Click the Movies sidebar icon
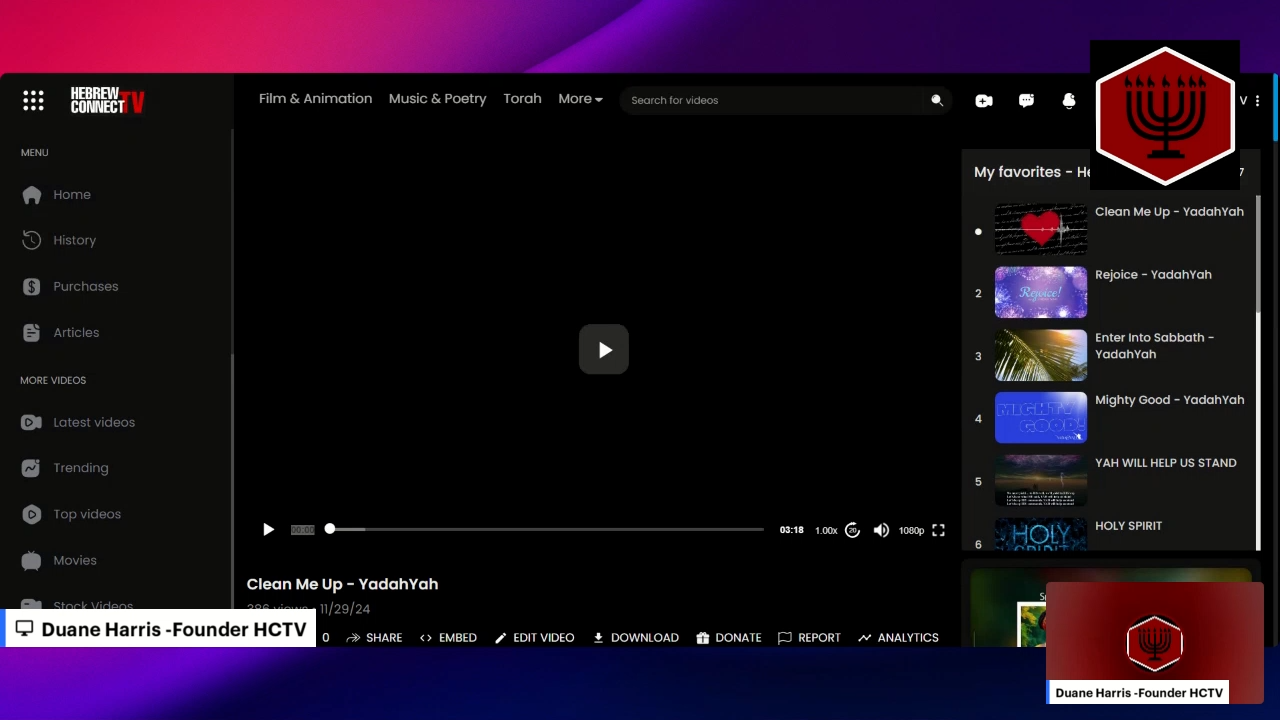Image resolution: width=1280 pixels, height=720 pixels. click(x=32, y=560)
